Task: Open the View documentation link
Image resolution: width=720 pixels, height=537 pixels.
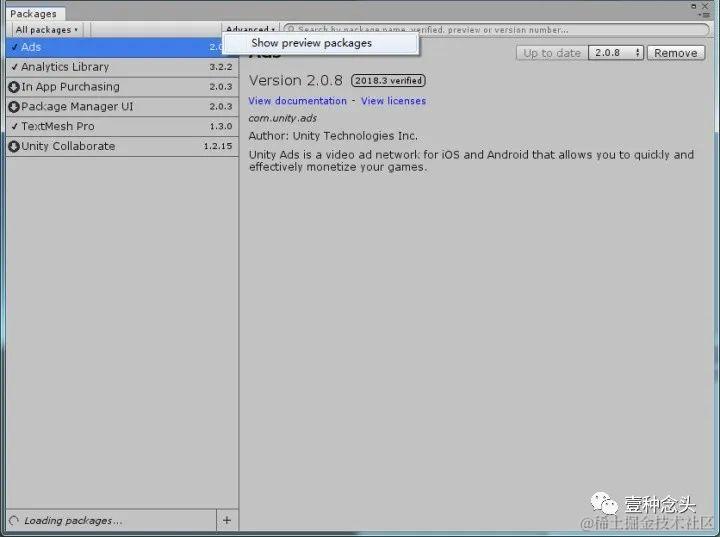Action: pyautogui.click(x=298, y=101)
